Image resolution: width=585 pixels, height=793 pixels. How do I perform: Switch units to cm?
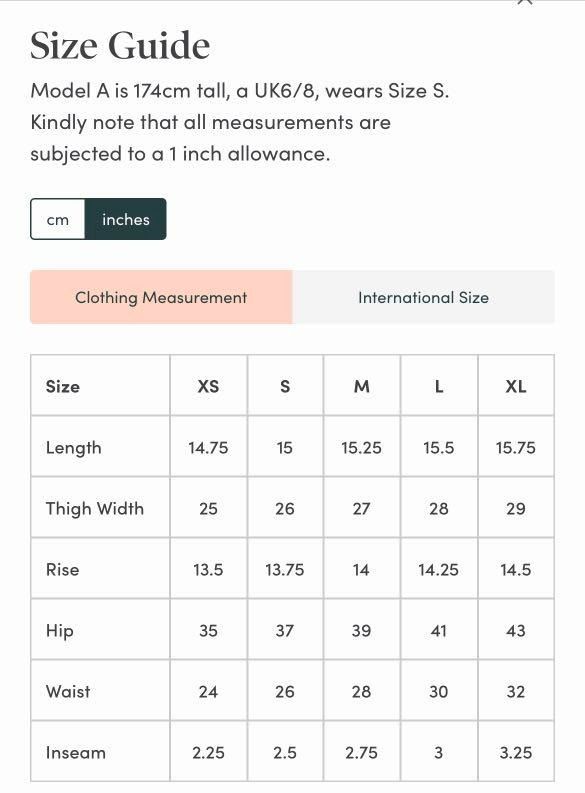pos(58,219)
